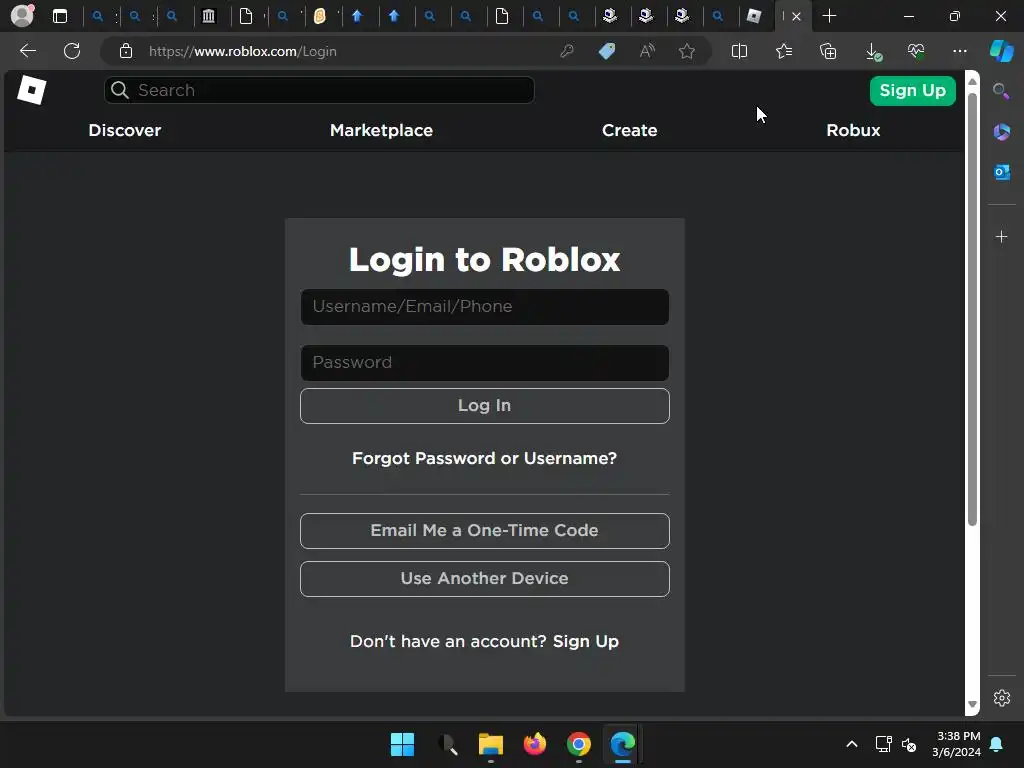Show Downloads via the download arrow icon

point(873,52)
